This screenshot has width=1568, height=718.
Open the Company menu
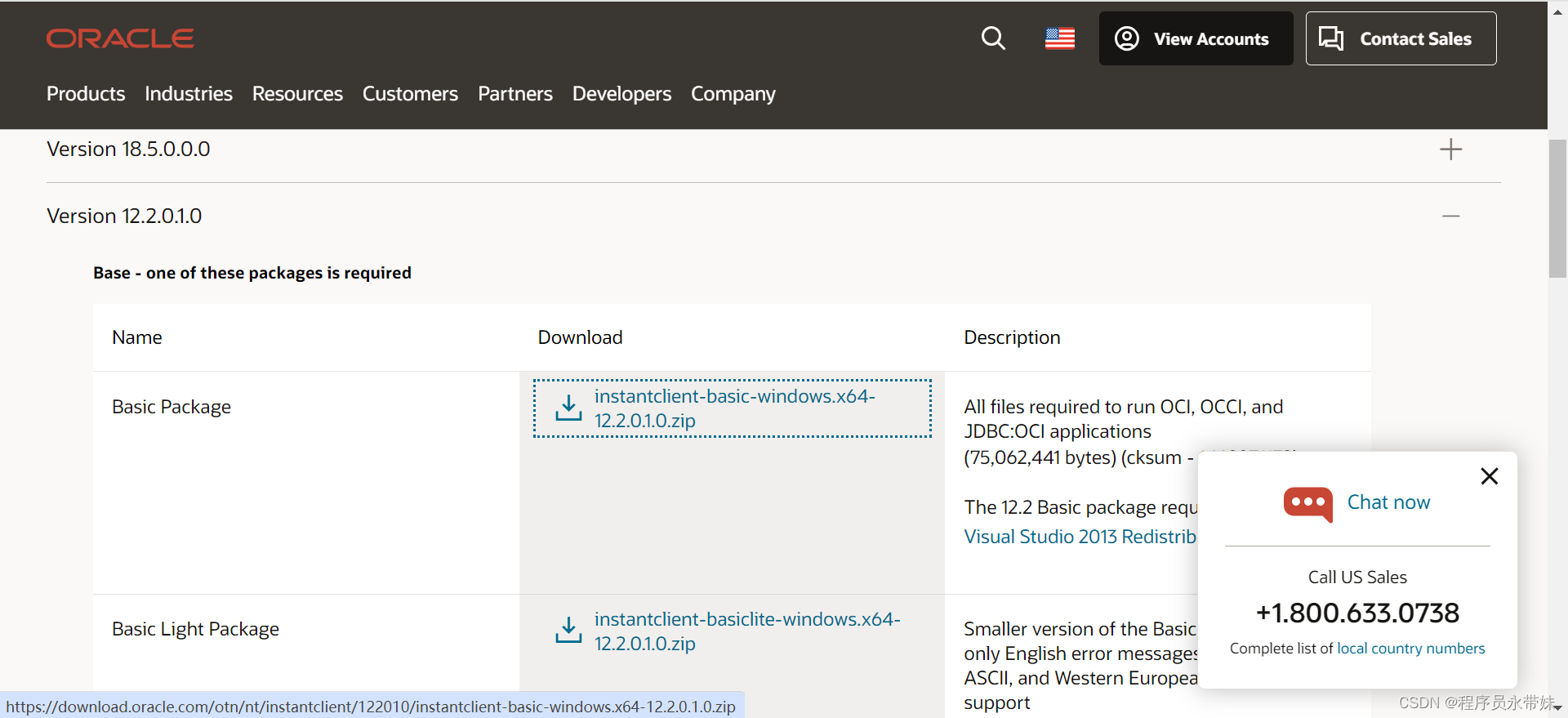[x=733, y=94]
